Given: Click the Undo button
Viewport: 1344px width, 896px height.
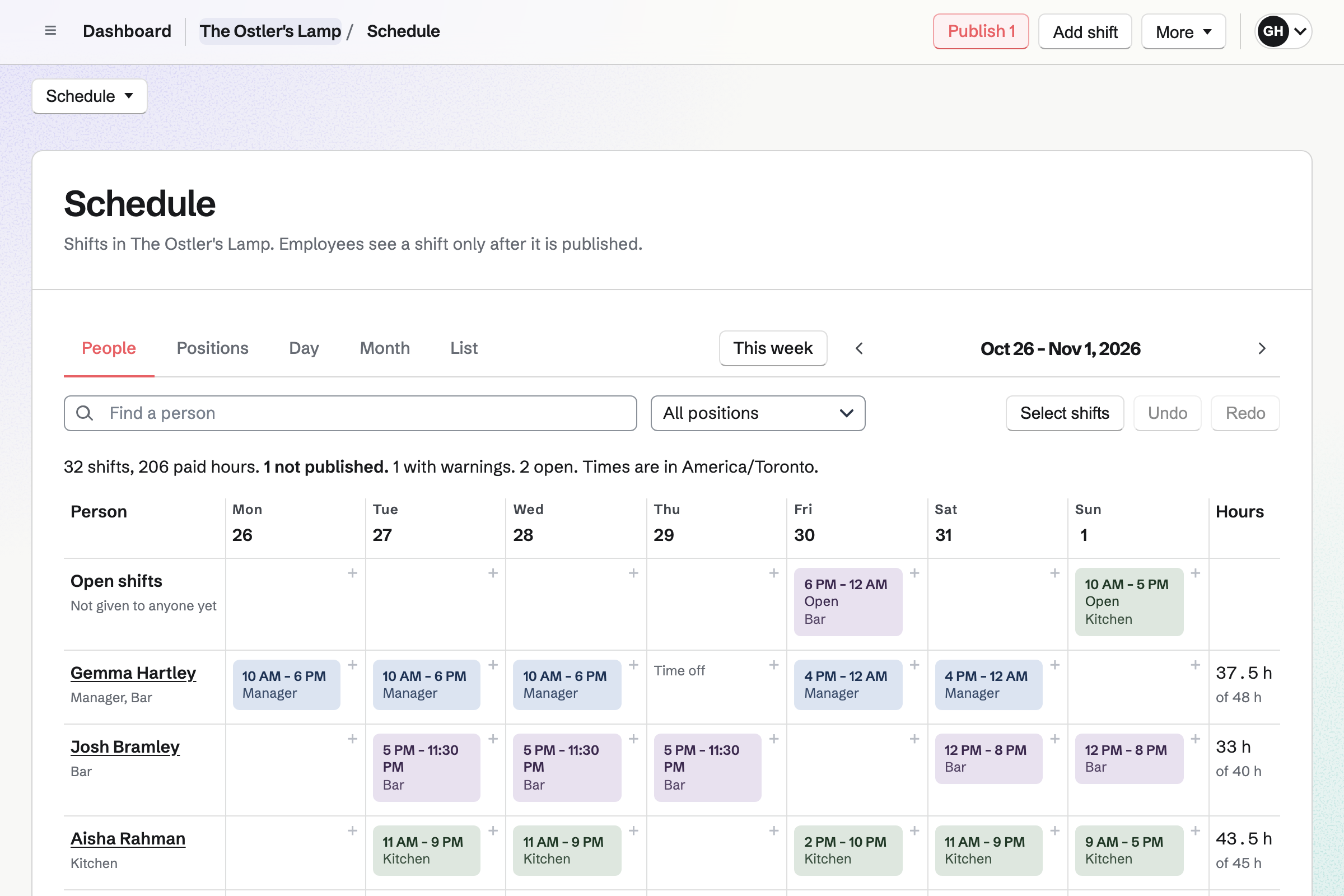Looking at the screenshot, I should pos(1167,413).
